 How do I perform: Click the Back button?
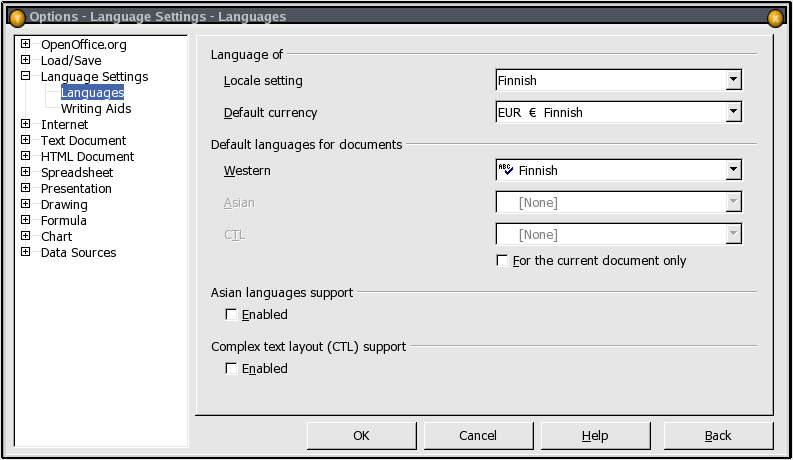[719, 436]
